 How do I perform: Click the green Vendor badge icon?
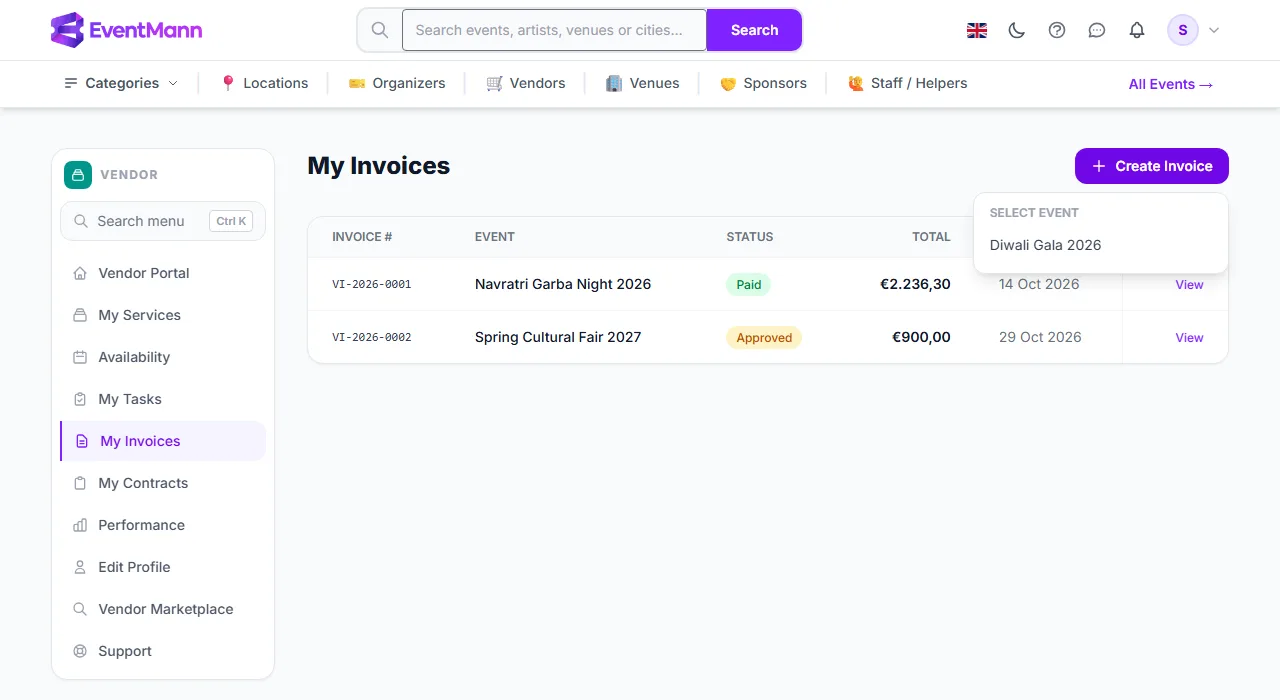point(78,175)
